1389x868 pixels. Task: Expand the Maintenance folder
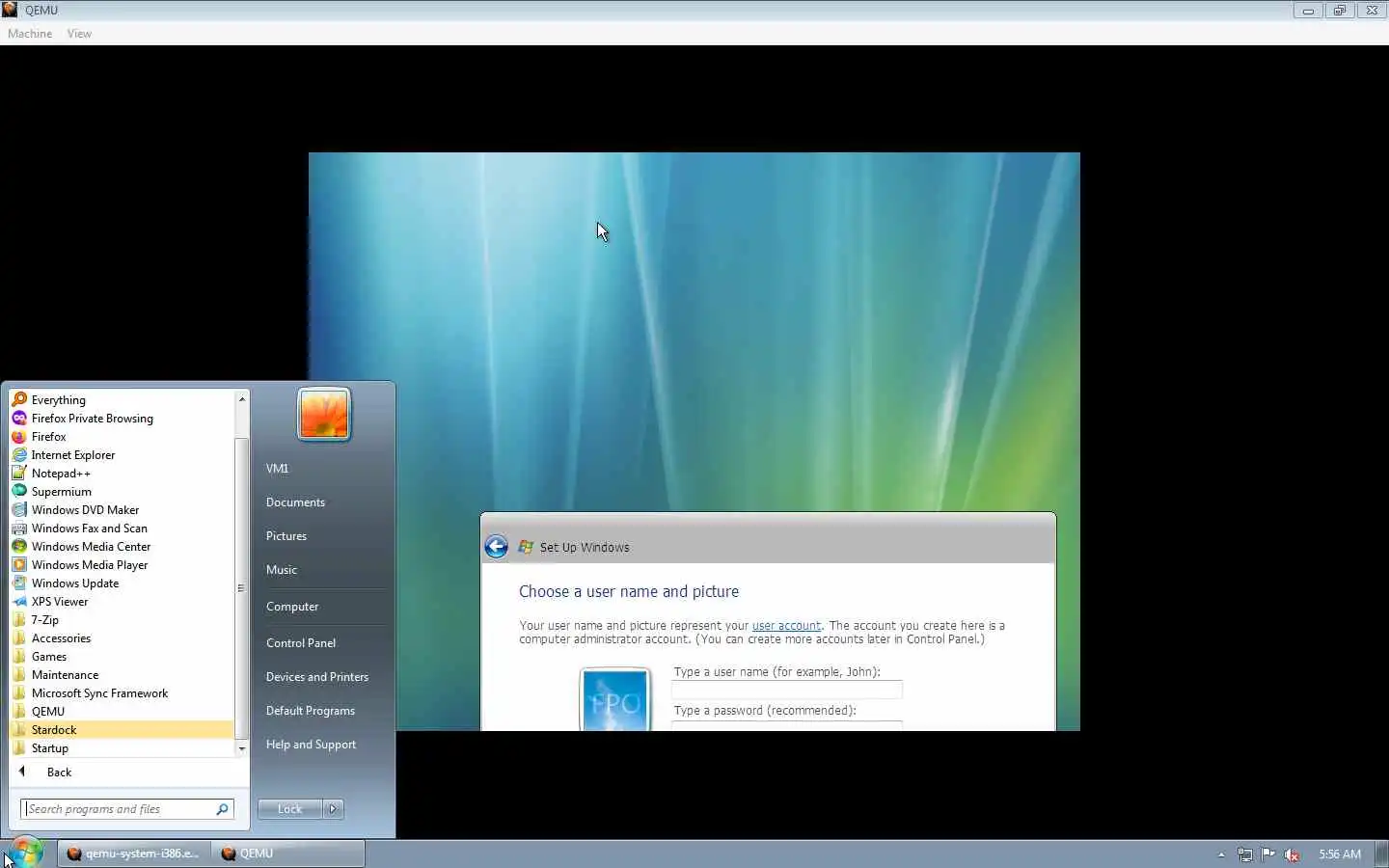pos(121,675)
